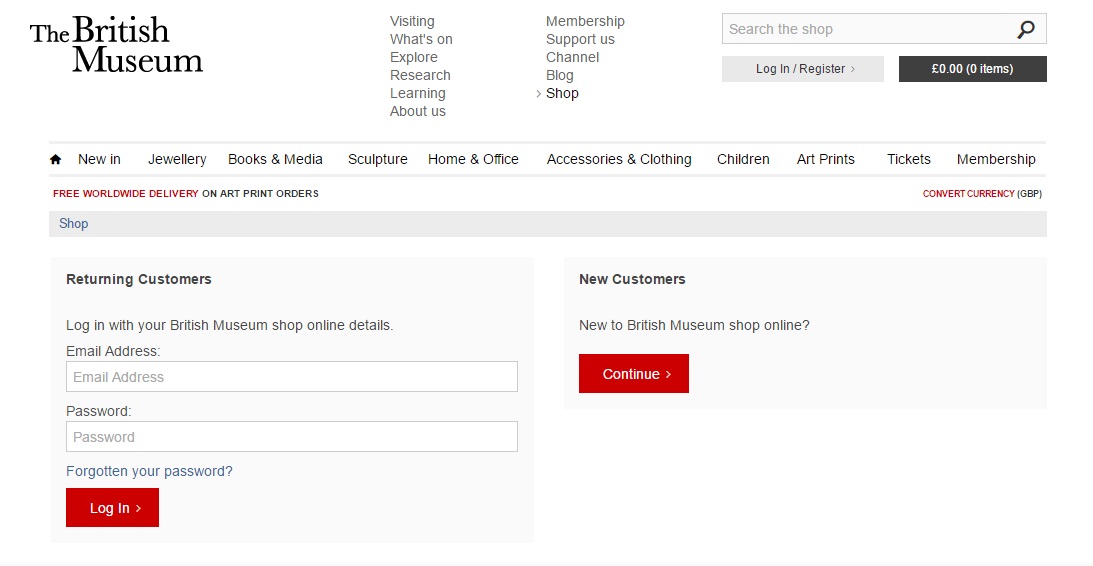
Task: Open Home & Office category
Action: pyautogui.click(x=473, y=160)
